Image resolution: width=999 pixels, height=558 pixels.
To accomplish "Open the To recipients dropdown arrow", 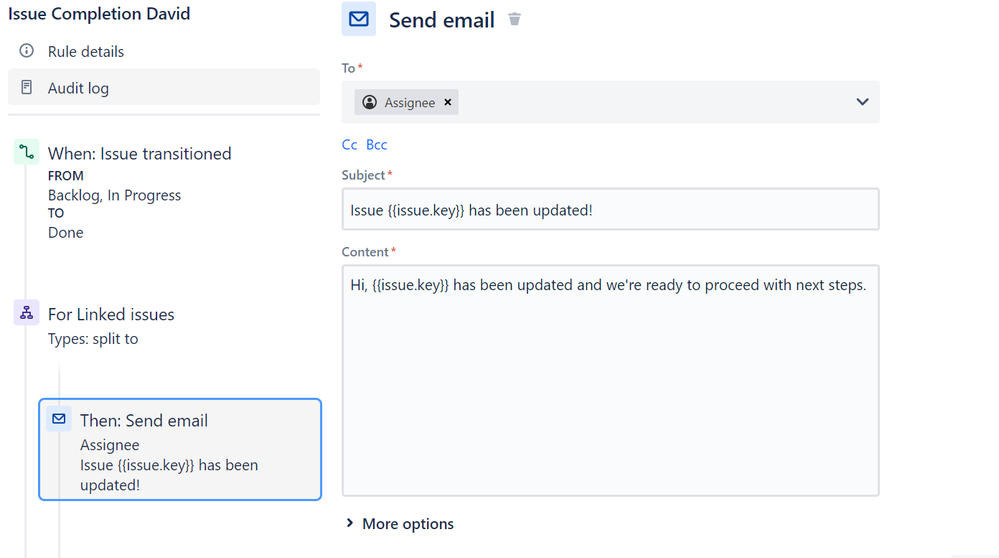I will [x=862, y=102].
